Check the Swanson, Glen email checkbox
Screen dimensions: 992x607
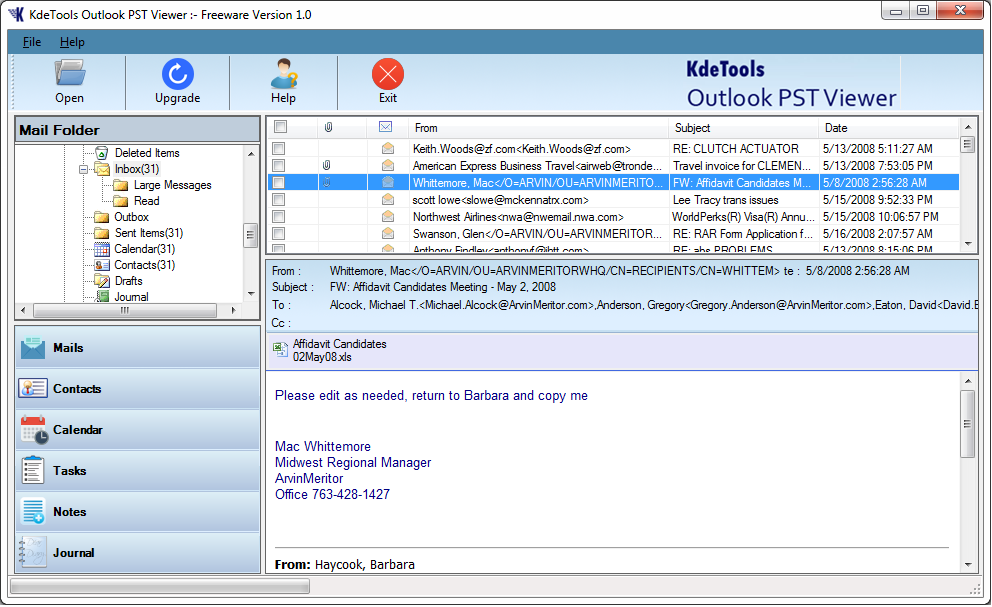coord(278,234)
